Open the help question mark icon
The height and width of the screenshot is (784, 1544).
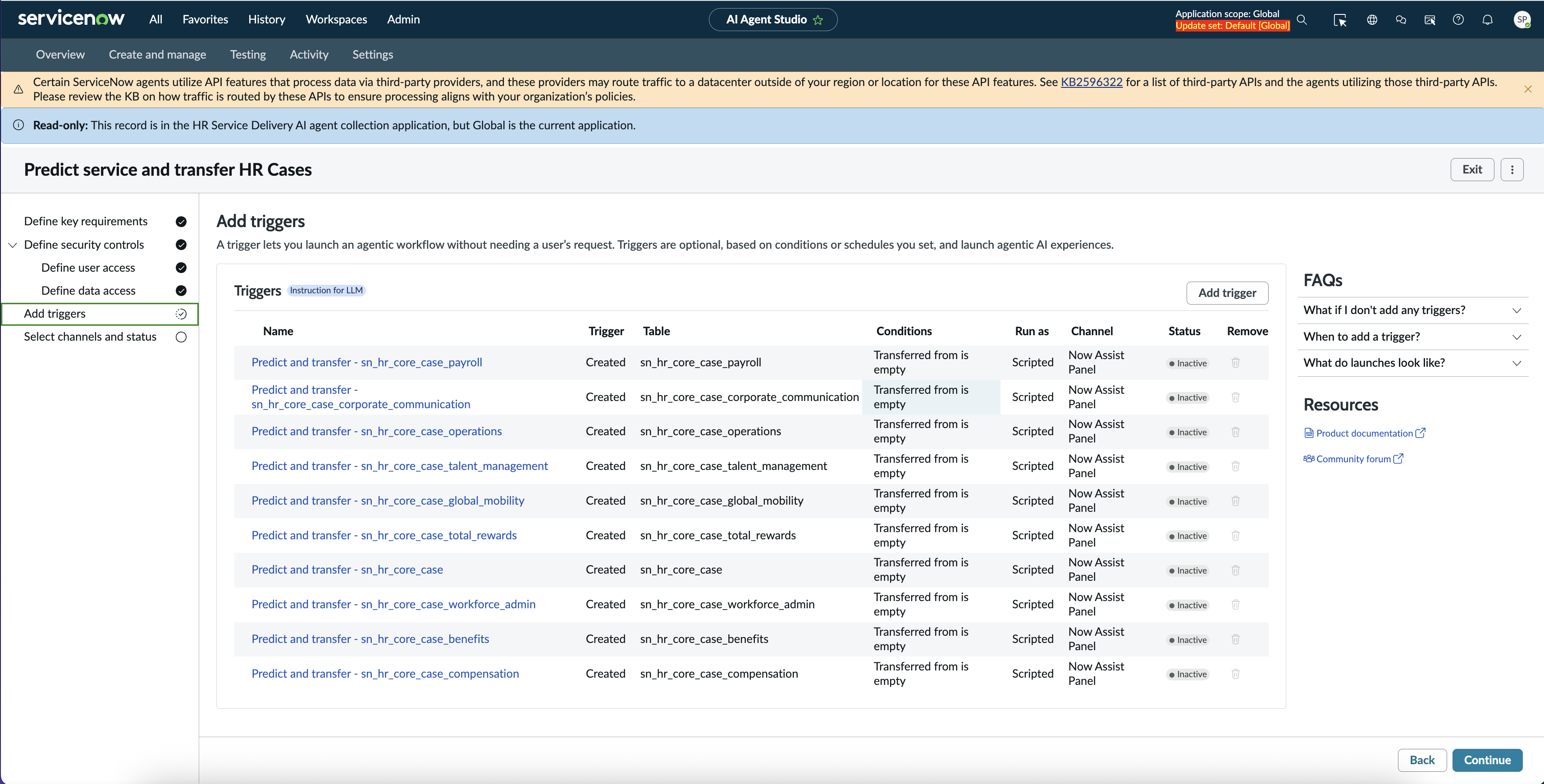1458,20
